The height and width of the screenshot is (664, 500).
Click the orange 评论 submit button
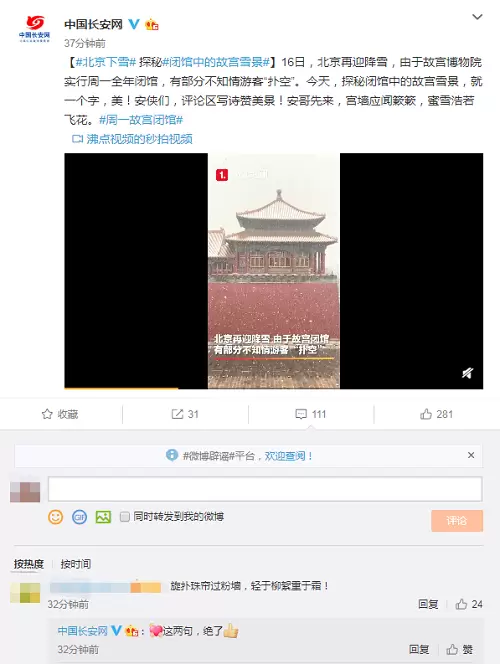tap(457, 520)
